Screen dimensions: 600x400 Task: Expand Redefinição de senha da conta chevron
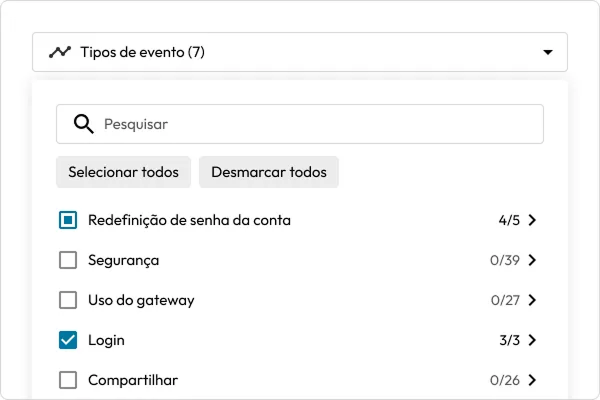[532, 220]
